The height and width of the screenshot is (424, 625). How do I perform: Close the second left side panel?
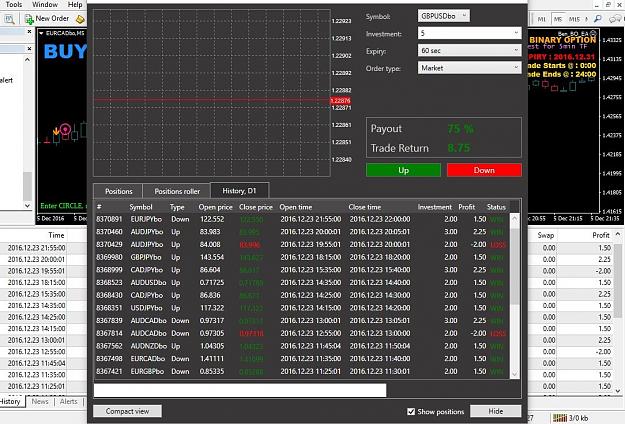point(29,49)
